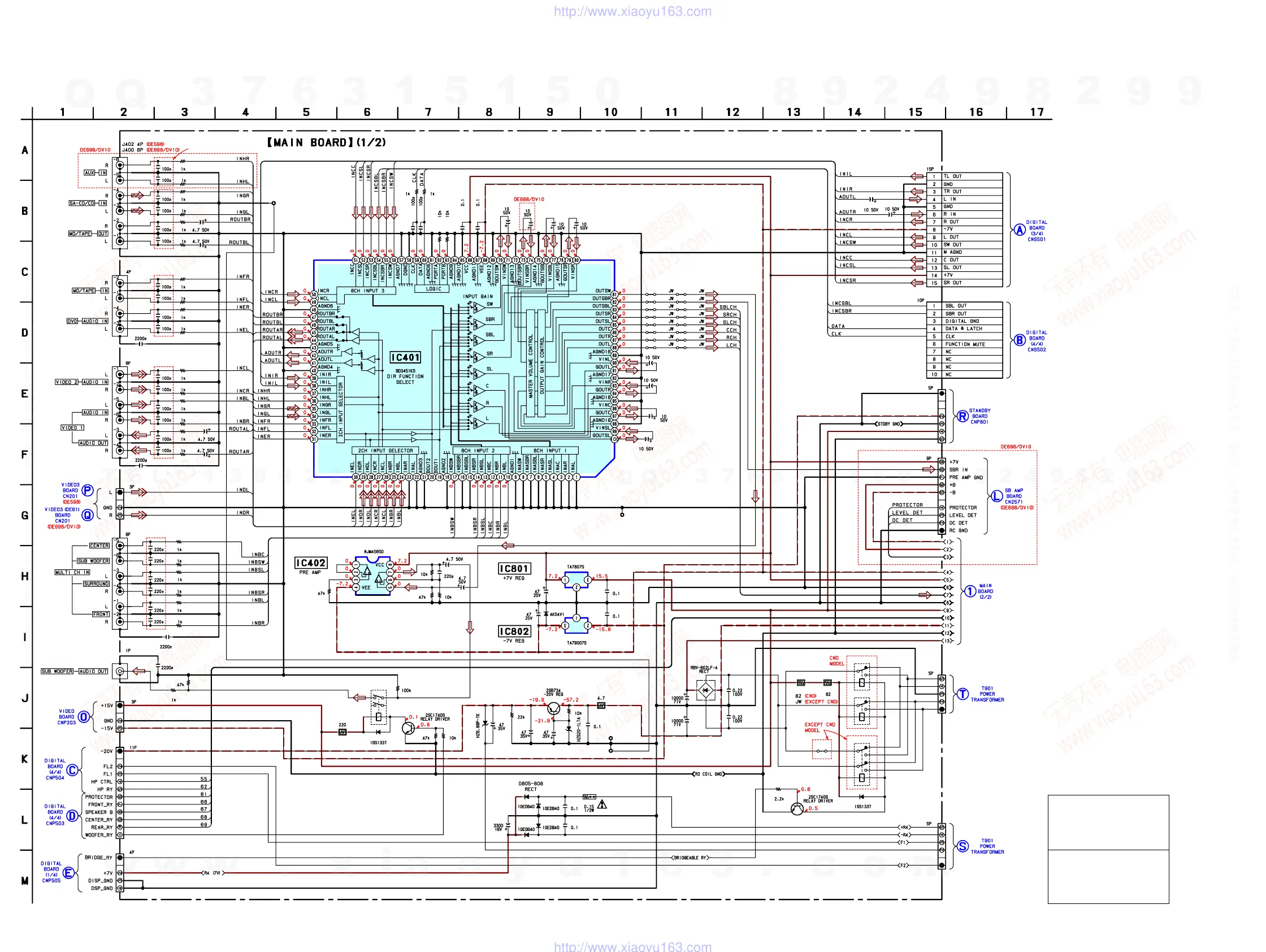The height and width of the screenshot is (952, 1266).
Task: Click circled P Video3 Board marker
Action: tap(88, 491)
